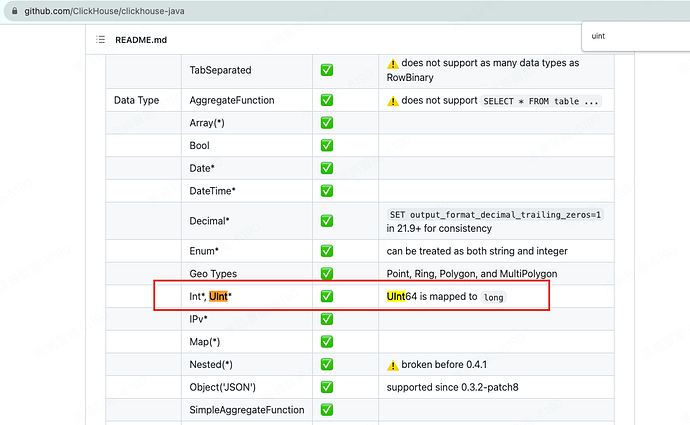
Task: Click the find-in-page search field containing uint
Action: click(636, 36)
